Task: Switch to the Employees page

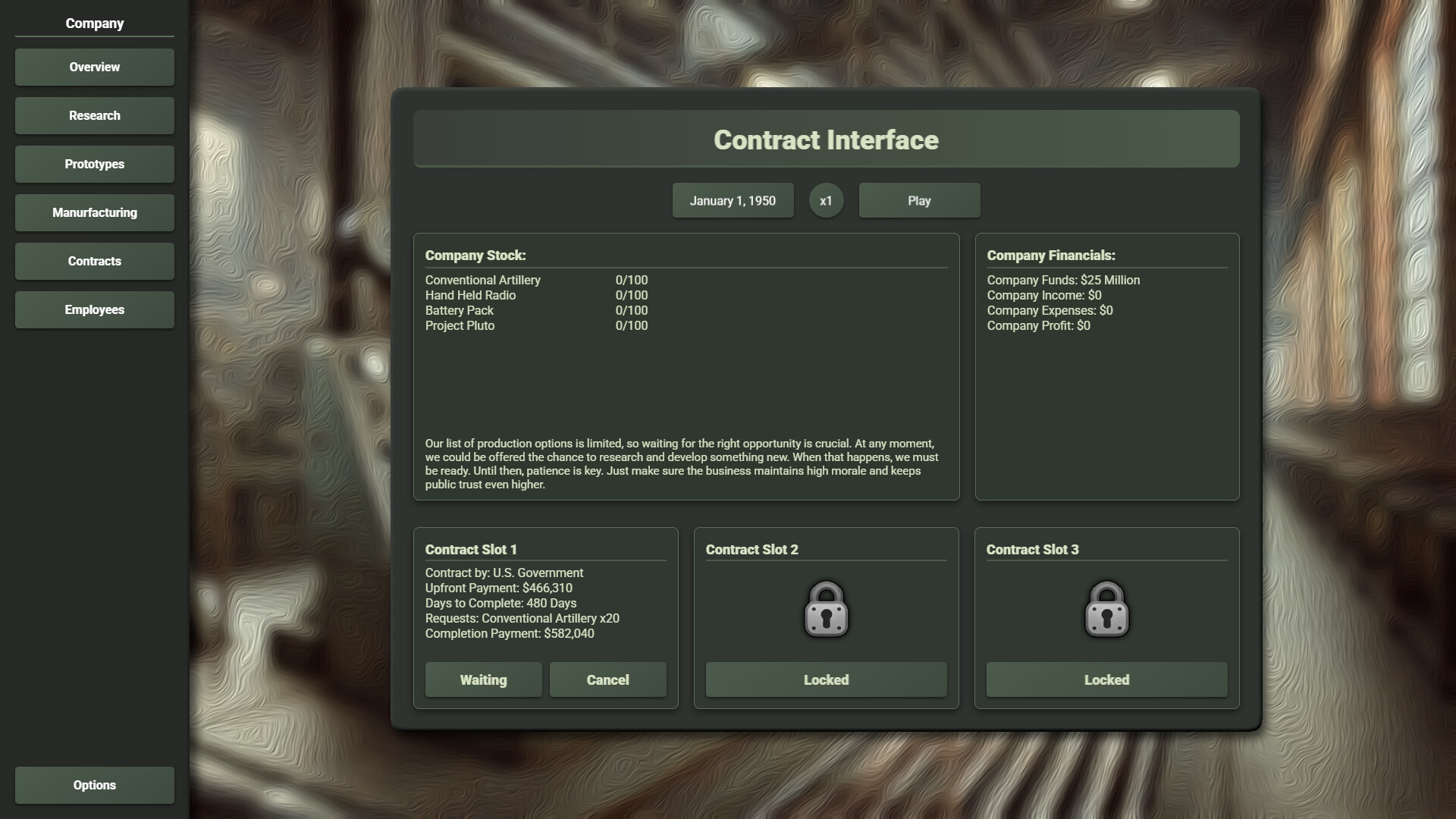Action: tap(94, 309)
